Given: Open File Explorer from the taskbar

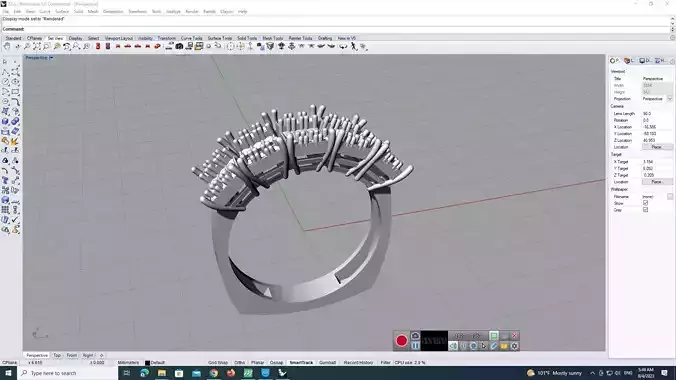Looking at the screenshot, I should tap(162, 373).
